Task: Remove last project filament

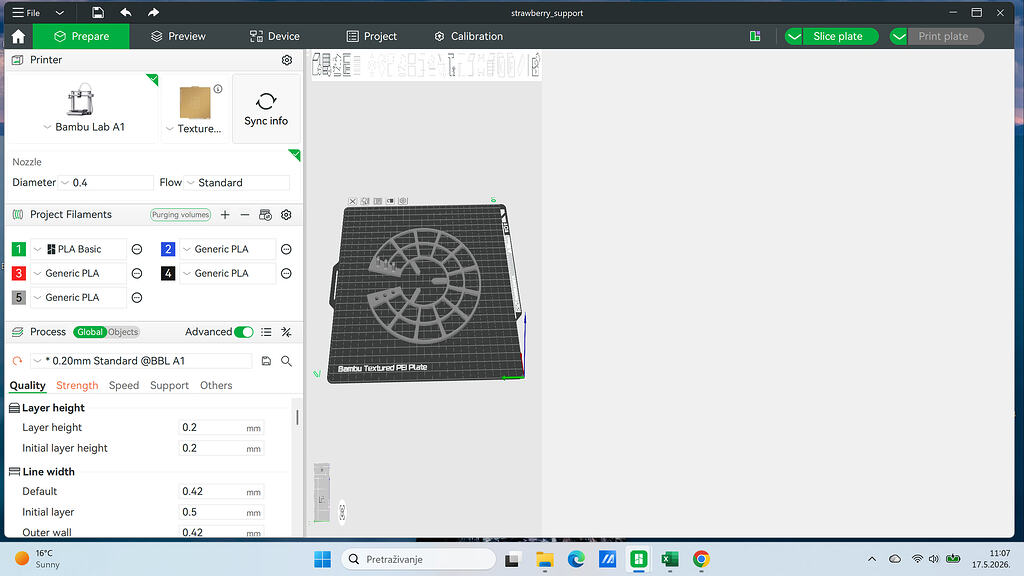Action: (245, 215)
